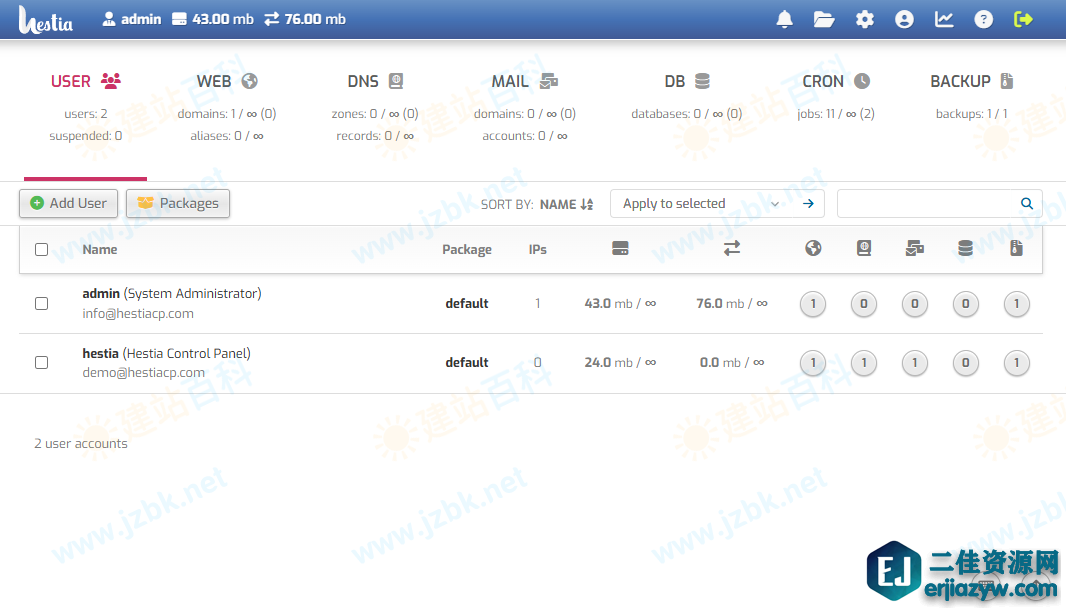The height and width of the screenshot is (613, 1066).
Task: Switch to the WEB tab
Action: (x=227, y=82)
